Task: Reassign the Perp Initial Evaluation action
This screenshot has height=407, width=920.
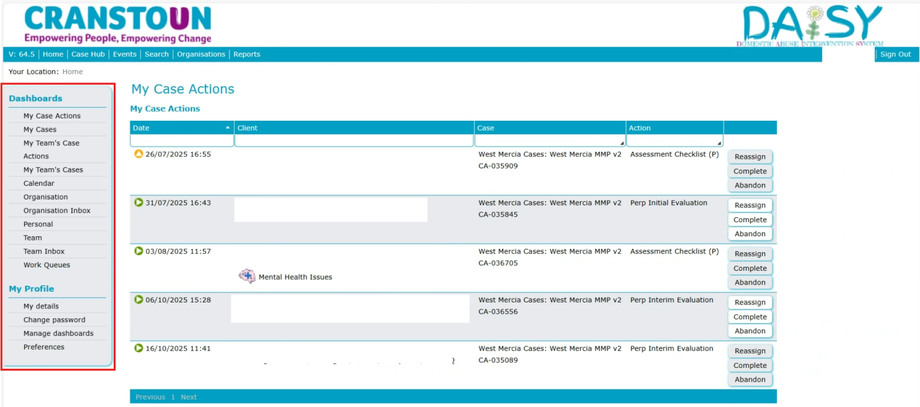Action: point(750,205)
